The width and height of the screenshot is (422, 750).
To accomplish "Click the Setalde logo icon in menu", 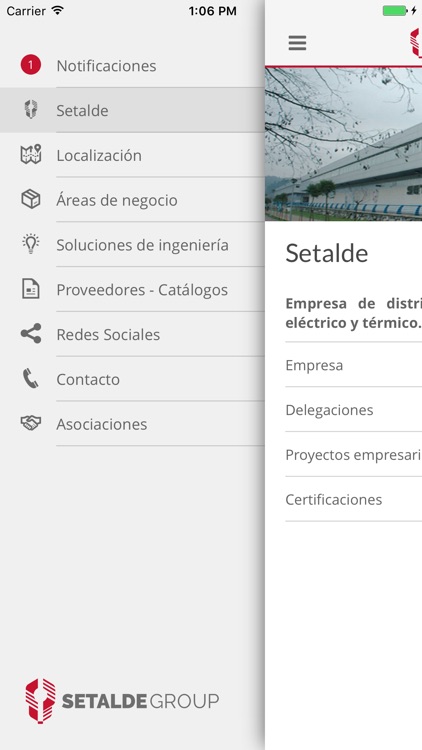I will tap(31, 110).
